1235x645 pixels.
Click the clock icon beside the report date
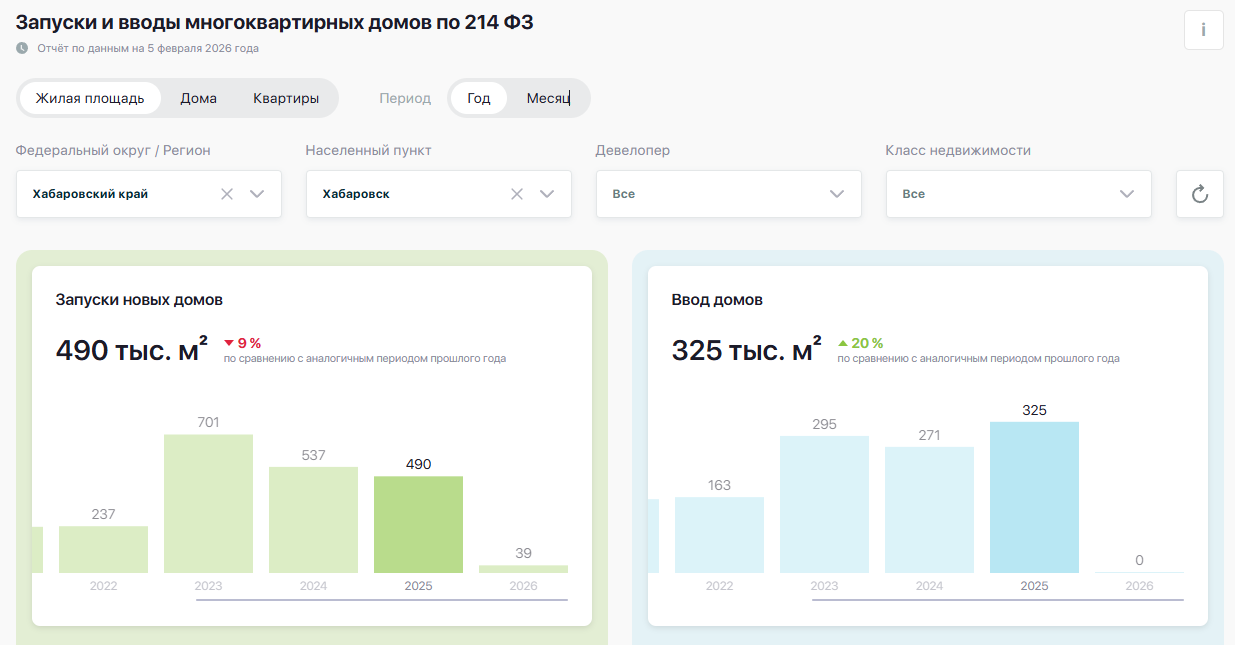point(22,46)
